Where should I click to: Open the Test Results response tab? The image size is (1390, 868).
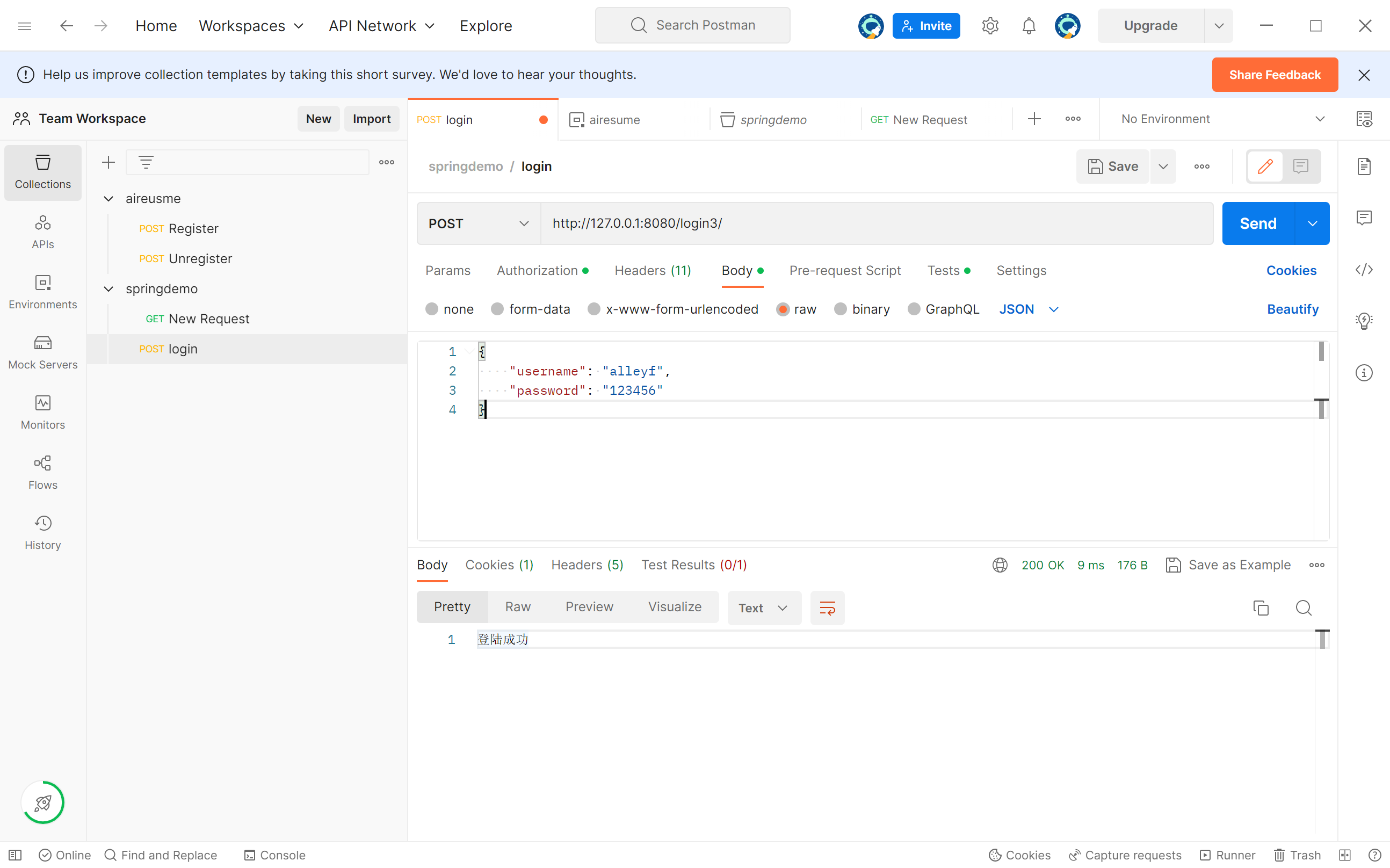point(693,565)
